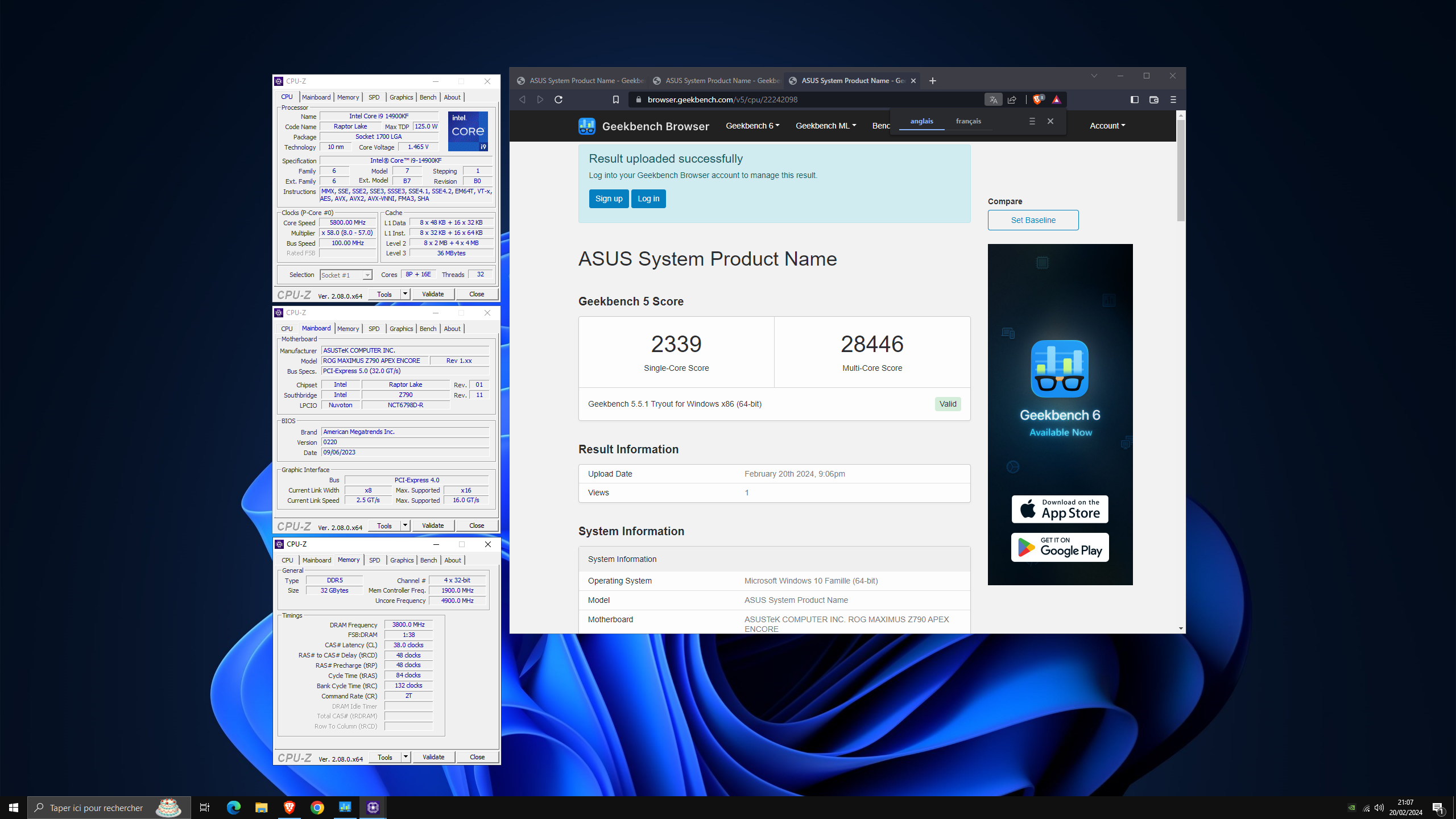The height and width of the screenshot is (819, 1456).
Task: Click the Log in button
Action: click(648, 198)
